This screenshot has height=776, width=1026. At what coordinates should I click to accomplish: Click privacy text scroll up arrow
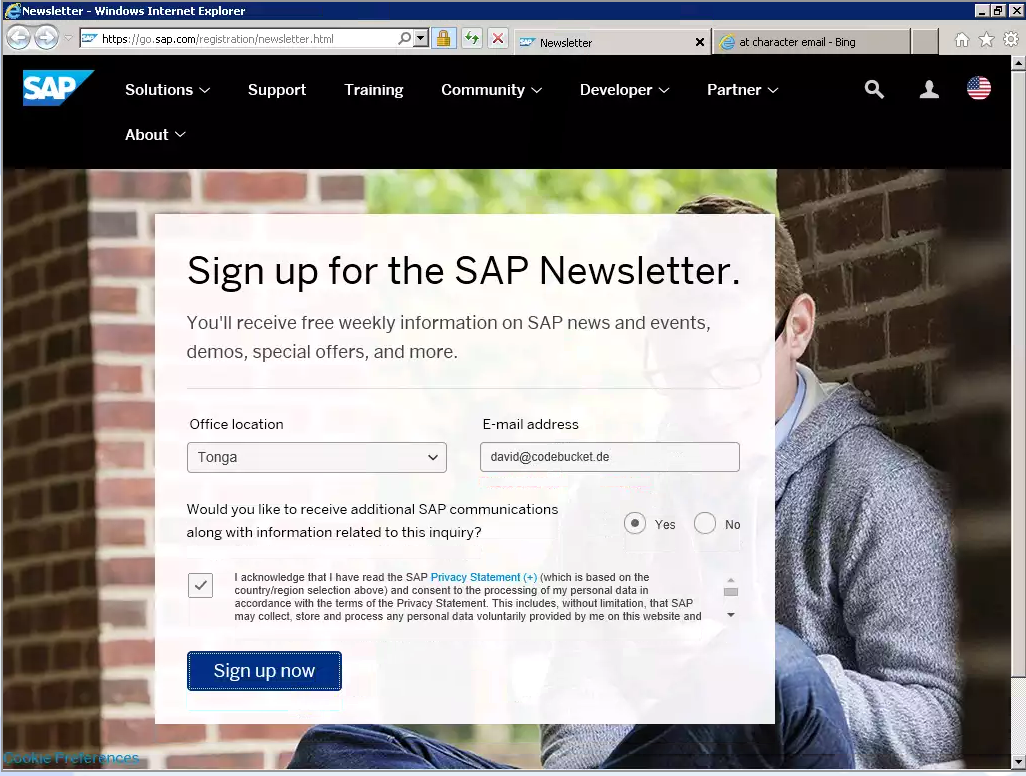pos(731,580)
